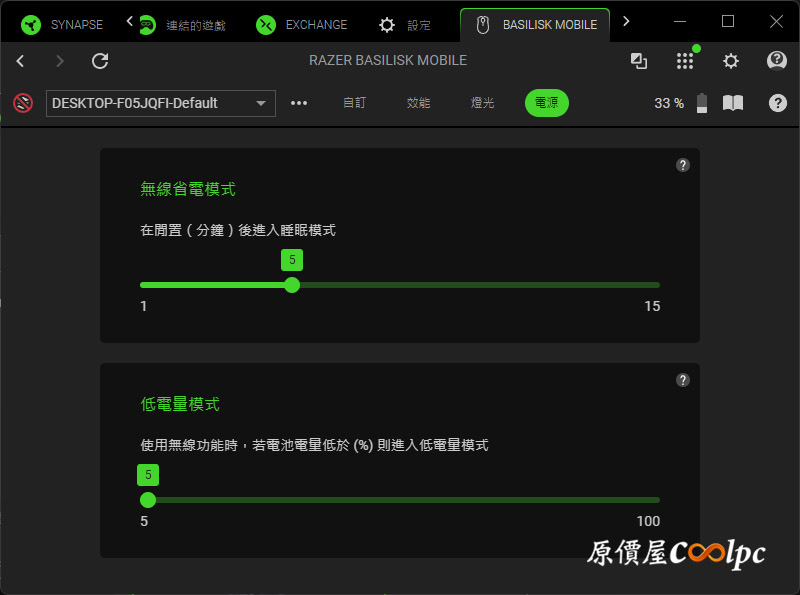Click the 33 % battery text
This screenshot has width=800, height=595.
(x=669, y=103)
